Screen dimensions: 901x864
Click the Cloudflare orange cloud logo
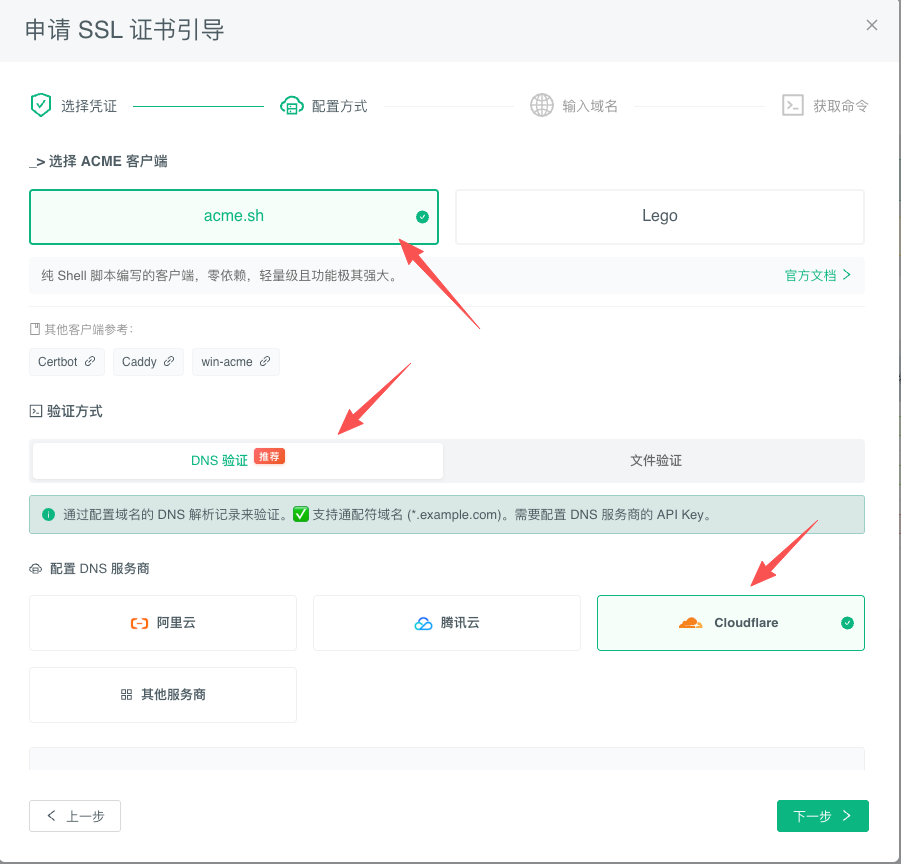[691, 623]
